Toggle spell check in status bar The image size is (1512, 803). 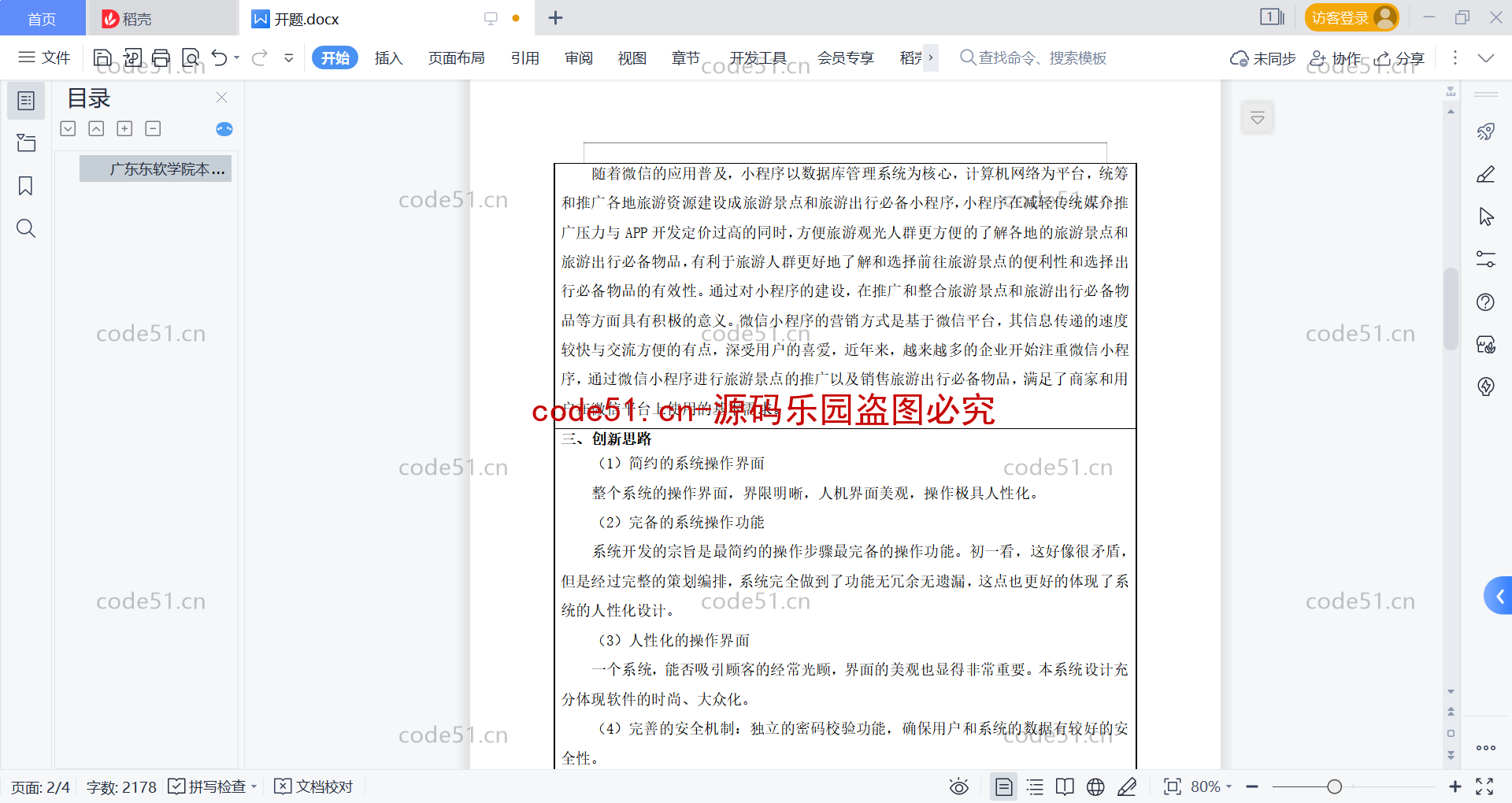pos(208,786)
